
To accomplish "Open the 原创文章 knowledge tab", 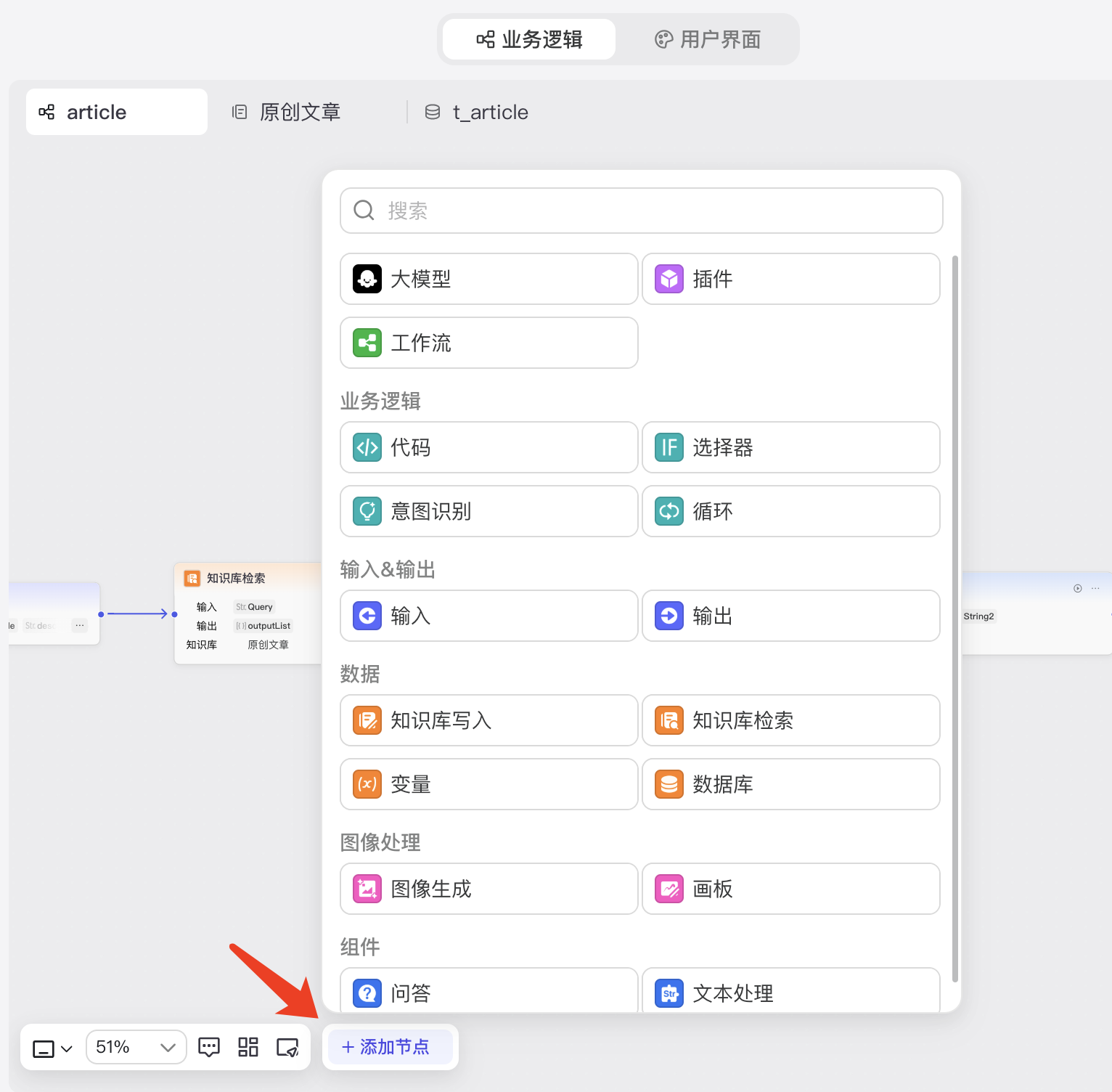I will tap(286, 112).
